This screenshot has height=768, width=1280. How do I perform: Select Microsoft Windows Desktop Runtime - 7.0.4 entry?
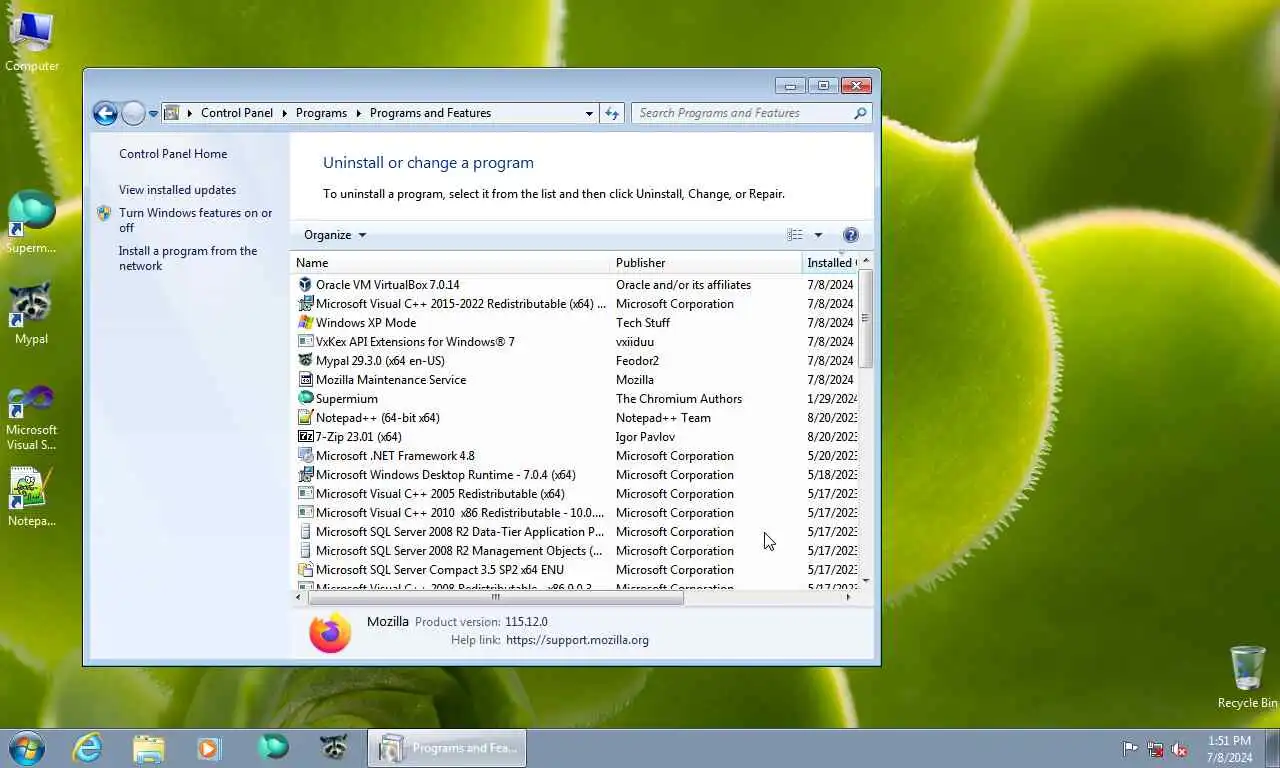point(575,475)
